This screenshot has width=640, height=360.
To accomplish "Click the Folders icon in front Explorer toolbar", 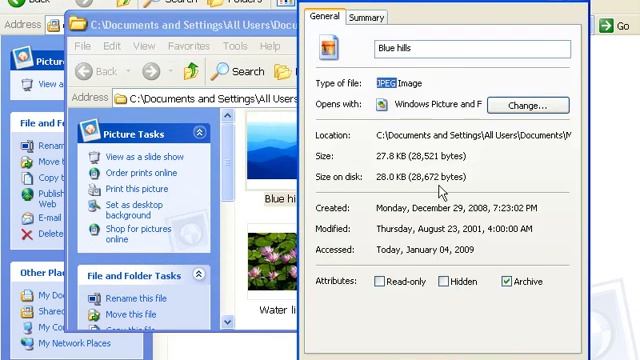I will click(x=282, y=72).
